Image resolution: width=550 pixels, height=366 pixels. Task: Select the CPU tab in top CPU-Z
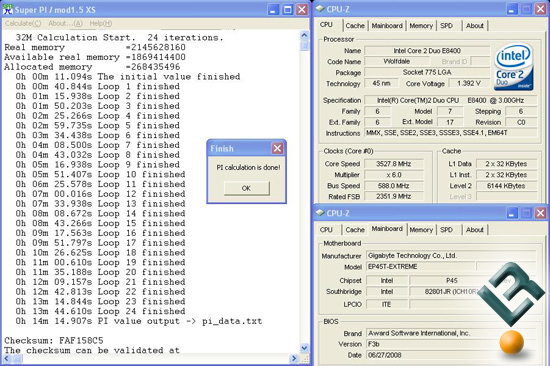point(326,25)
